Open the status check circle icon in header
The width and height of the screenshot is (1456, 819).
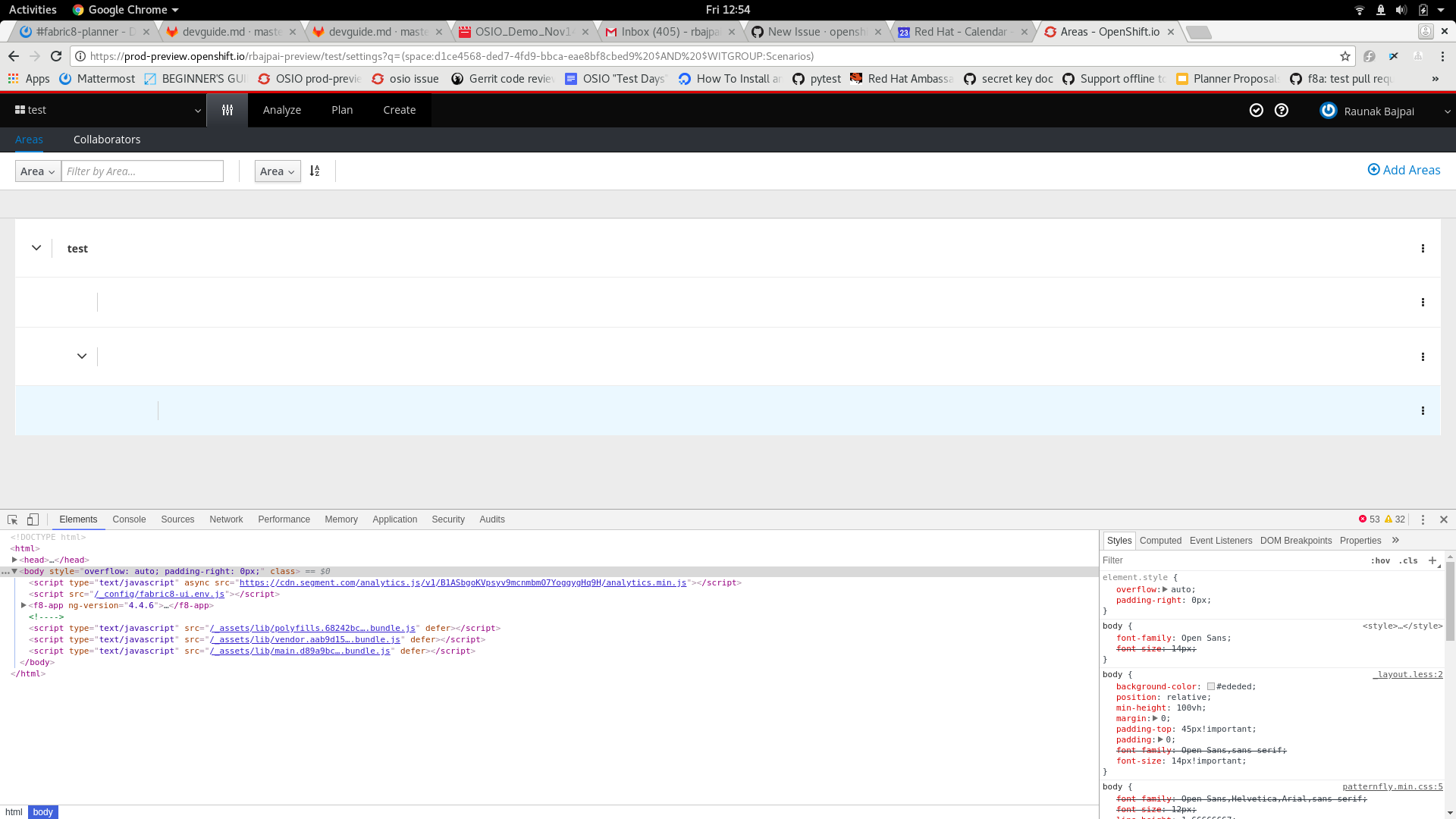coord(1257,110)
